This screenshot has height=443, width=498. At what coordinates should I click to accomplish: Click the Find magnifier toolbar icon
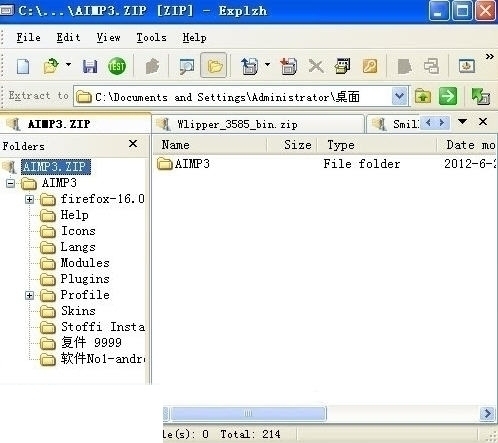click(187, 66)
